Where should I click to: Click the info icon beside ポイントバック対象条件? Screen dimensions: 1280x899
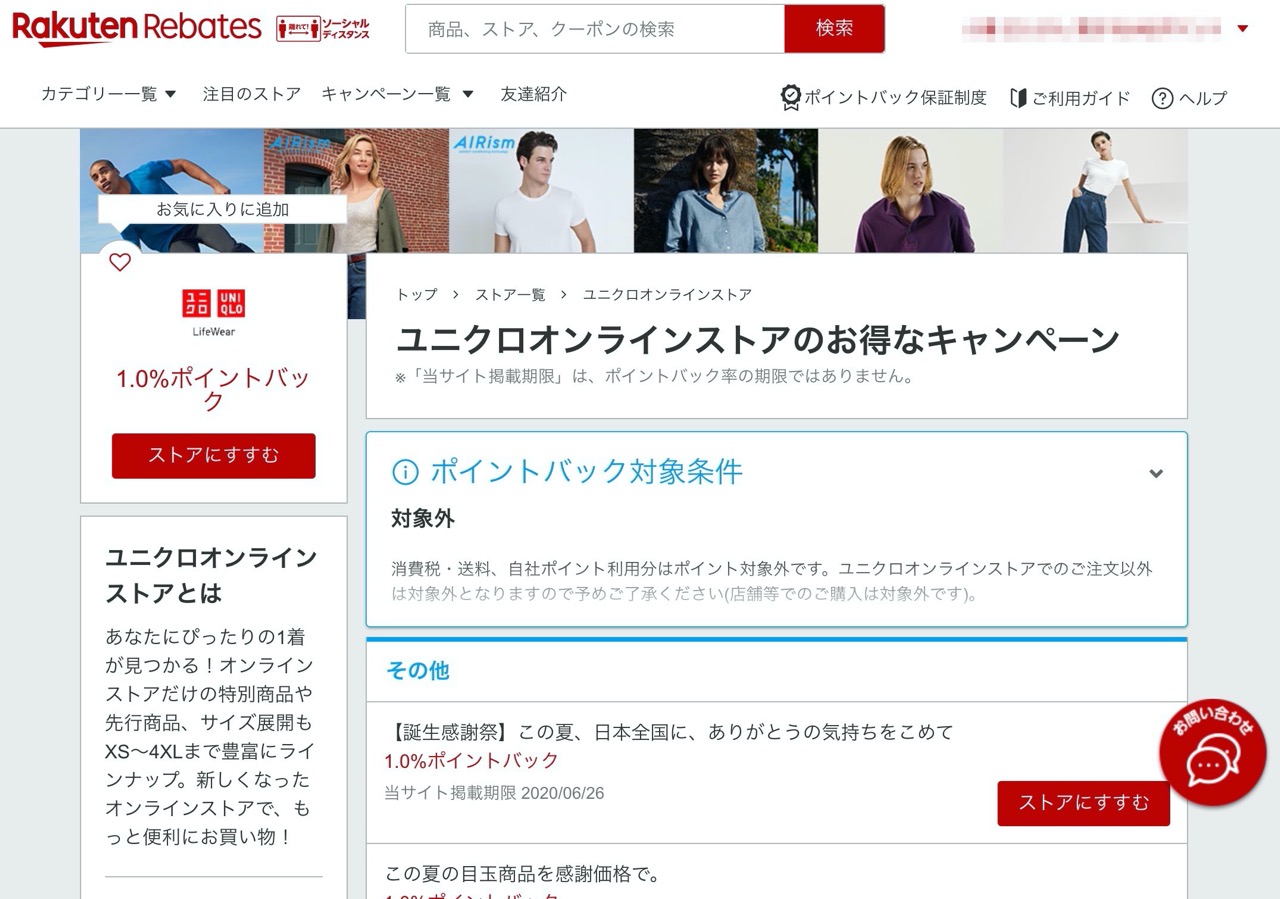[x=405, y=472]
